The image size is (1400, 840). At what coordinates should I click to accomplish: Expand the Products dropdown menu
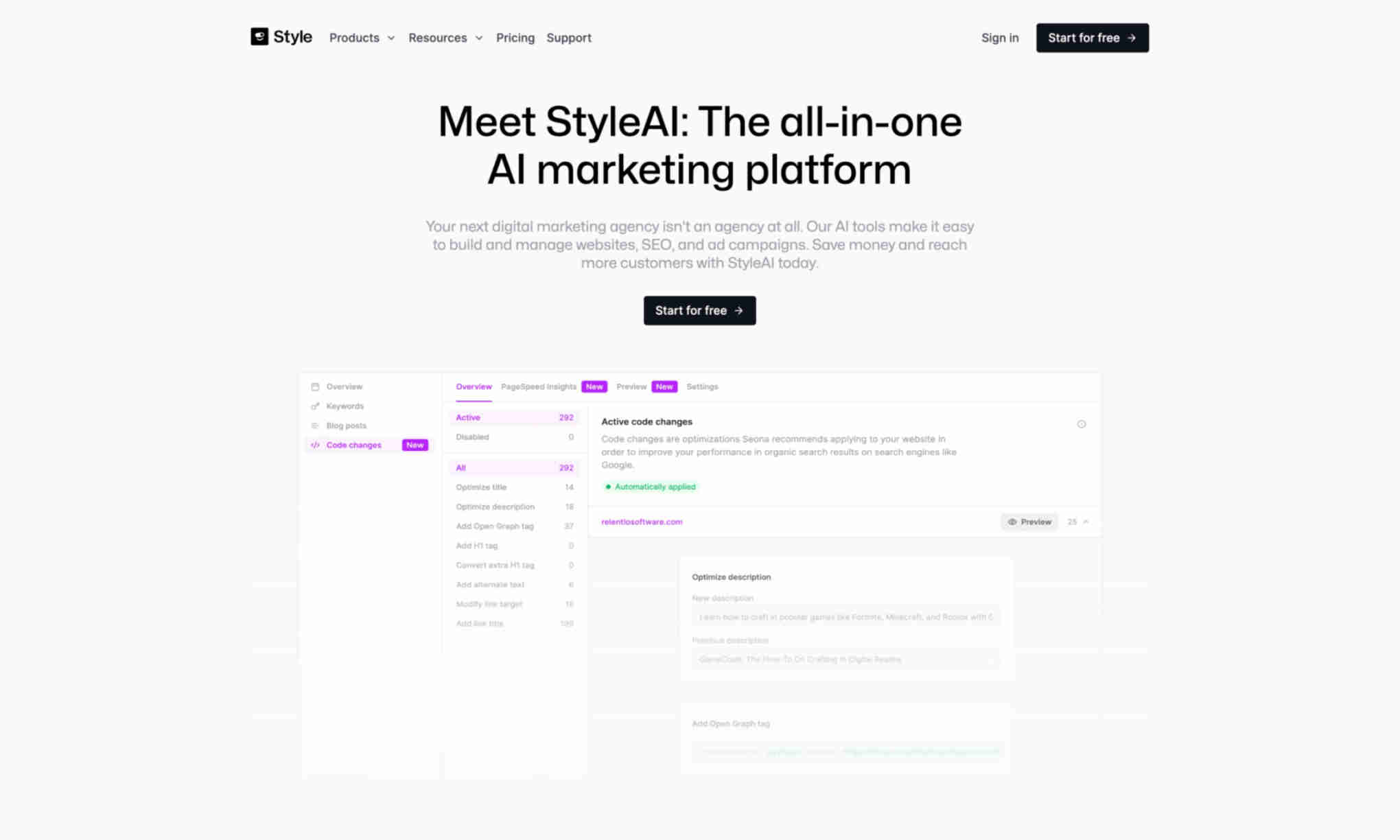coord(362,37)
